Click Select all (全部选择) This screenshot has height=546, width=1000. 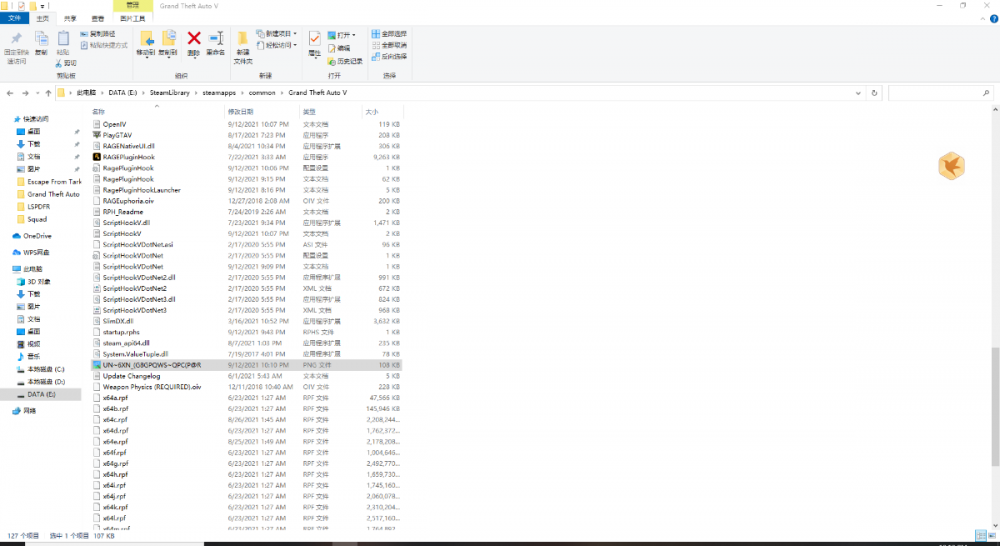(389, 34)
